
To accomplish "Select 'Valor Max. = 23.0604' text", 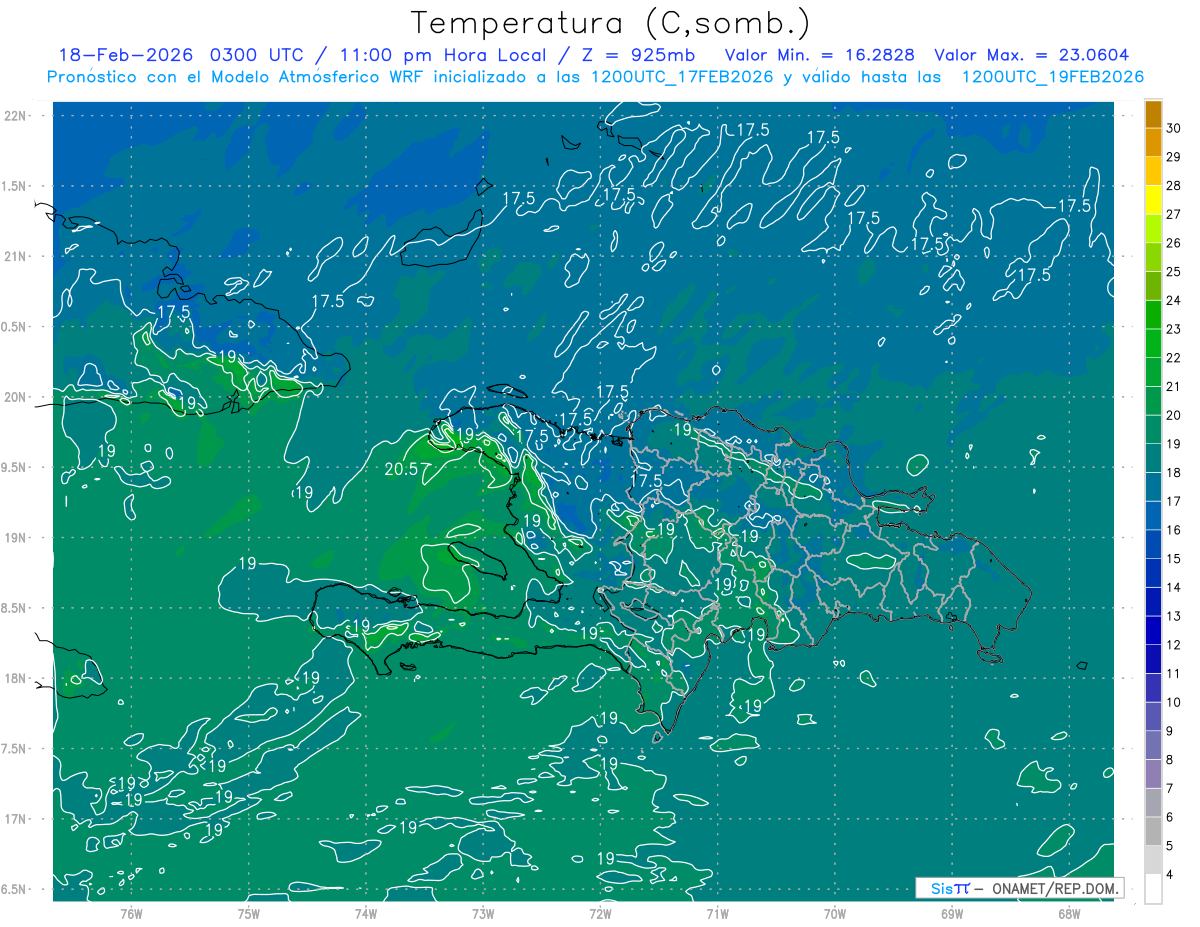I will click(x=1032, y=55).
